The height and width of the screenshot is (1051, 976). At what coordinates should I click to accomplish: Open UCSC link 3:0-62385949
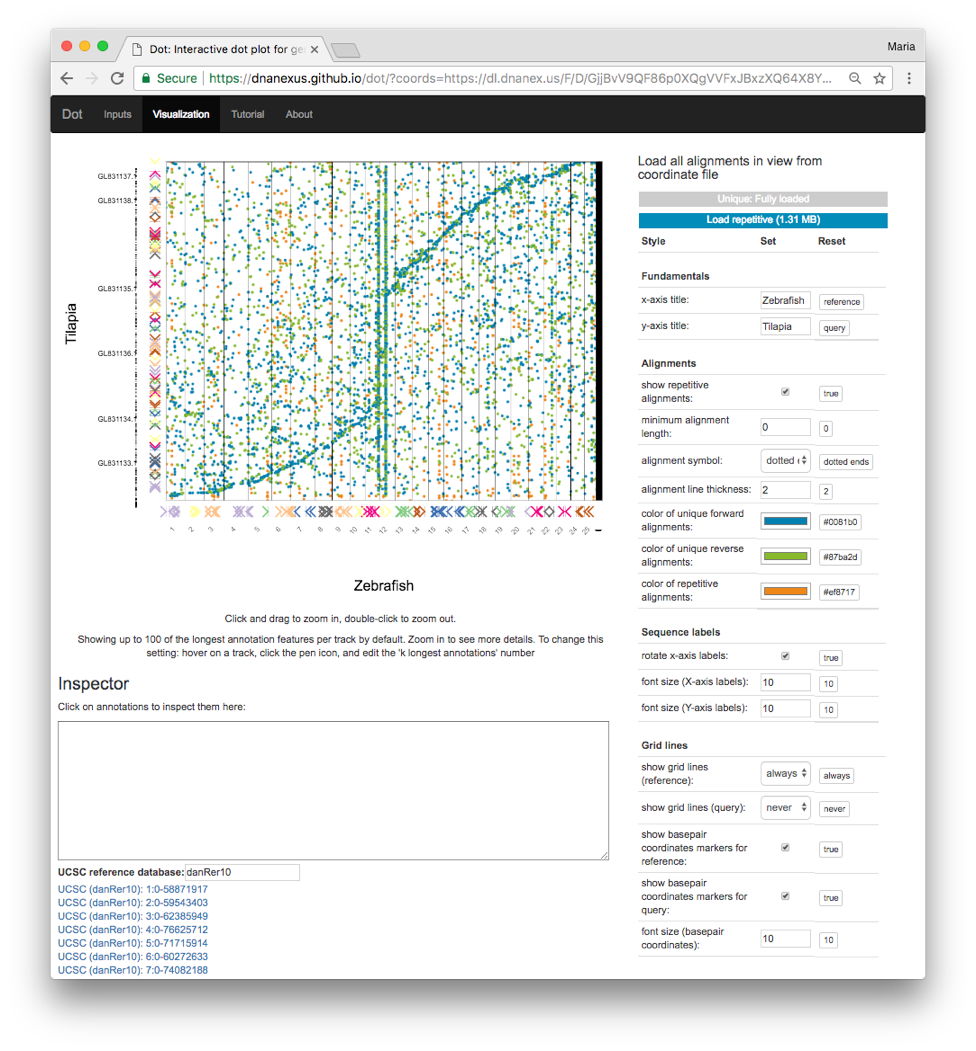[x=133, y=916]
